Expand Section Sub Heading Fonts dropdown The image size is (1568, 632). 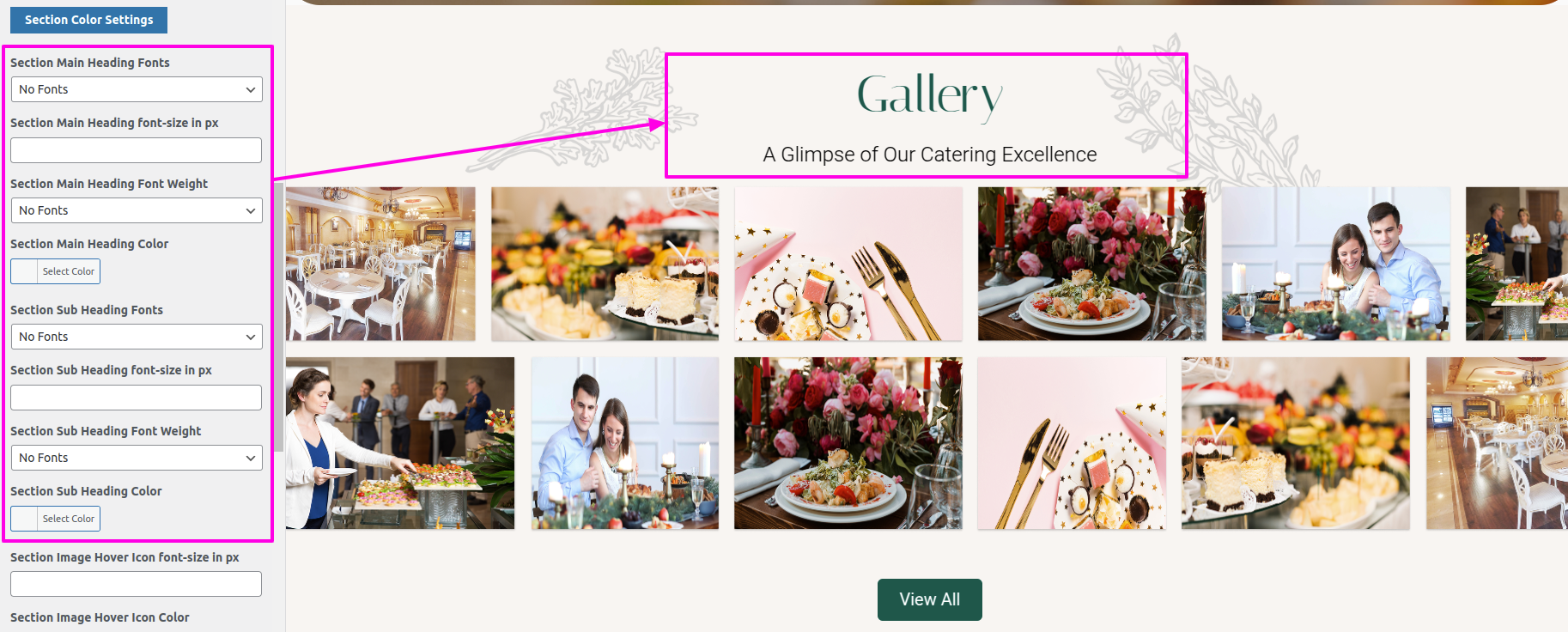tap(137, 337)
